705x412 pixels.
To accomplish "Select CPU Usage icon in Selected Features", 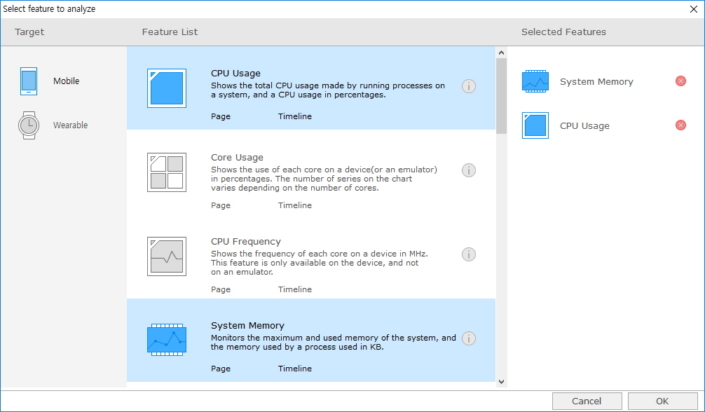I will tap(536, 126).
